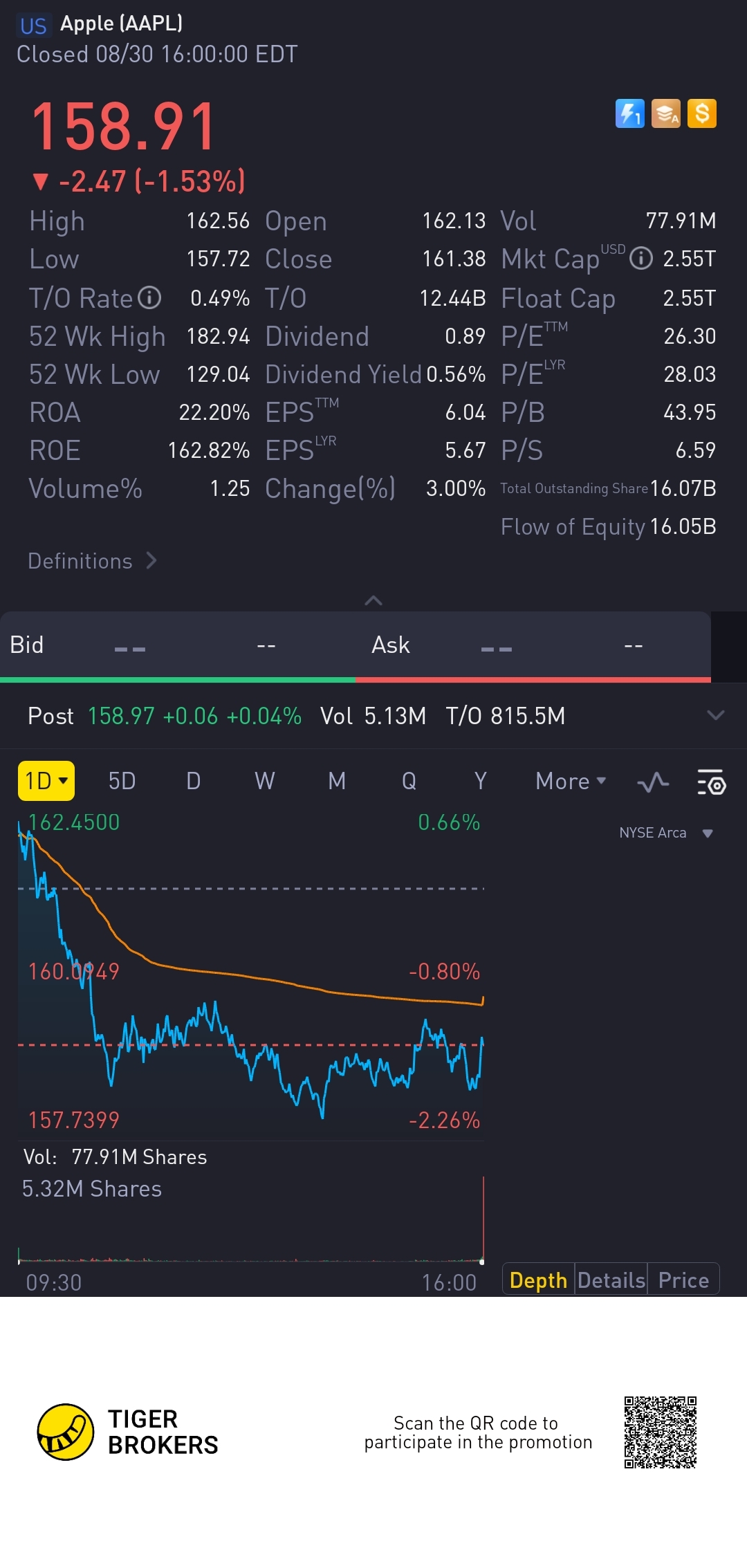Viewport: 747px width, 1568px height.
Task: Switch to the Details tab
Action: coord(611,1280)
